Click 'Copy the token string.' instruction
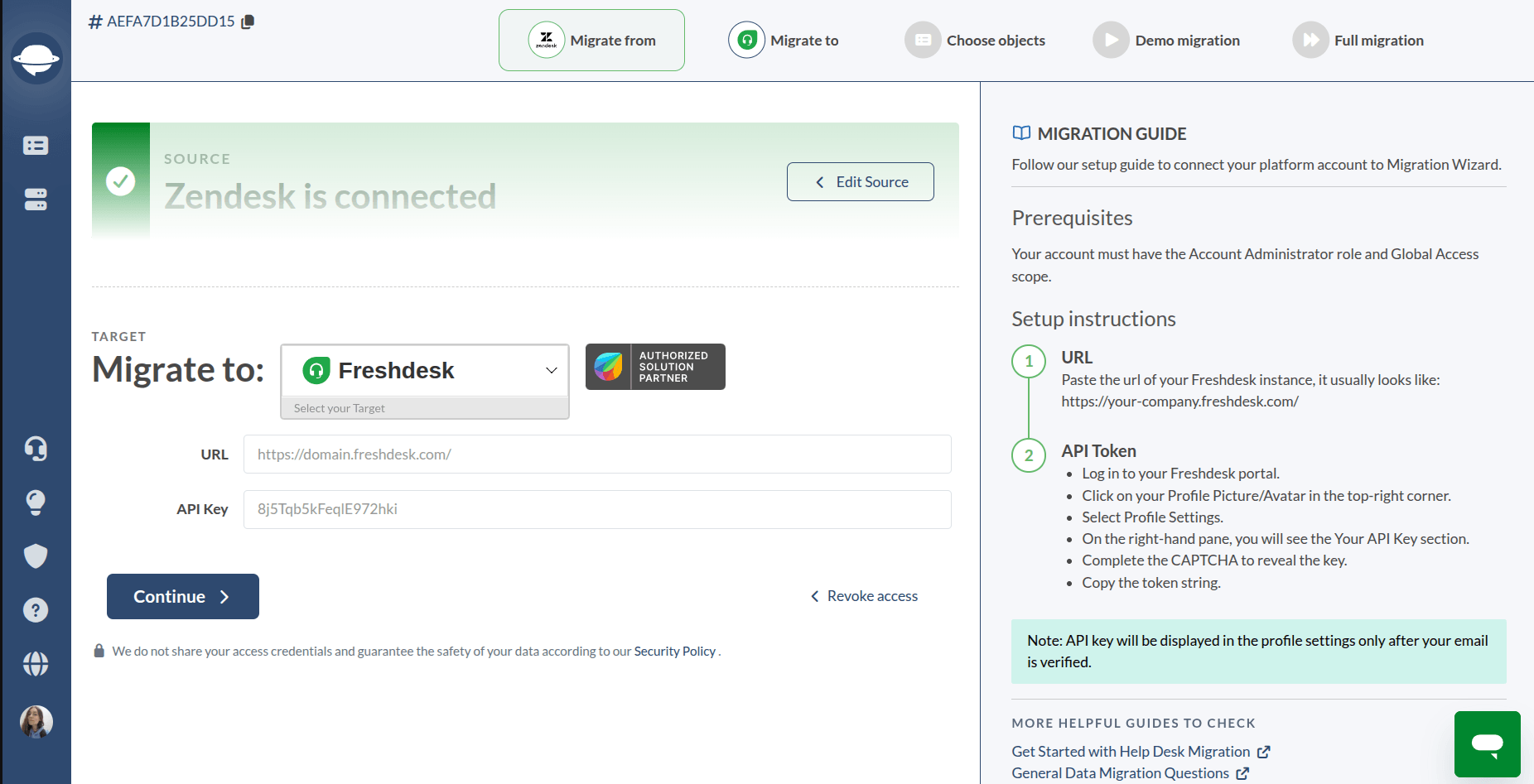Screen dimensions: 1534x784 [x=1150, y=583]
